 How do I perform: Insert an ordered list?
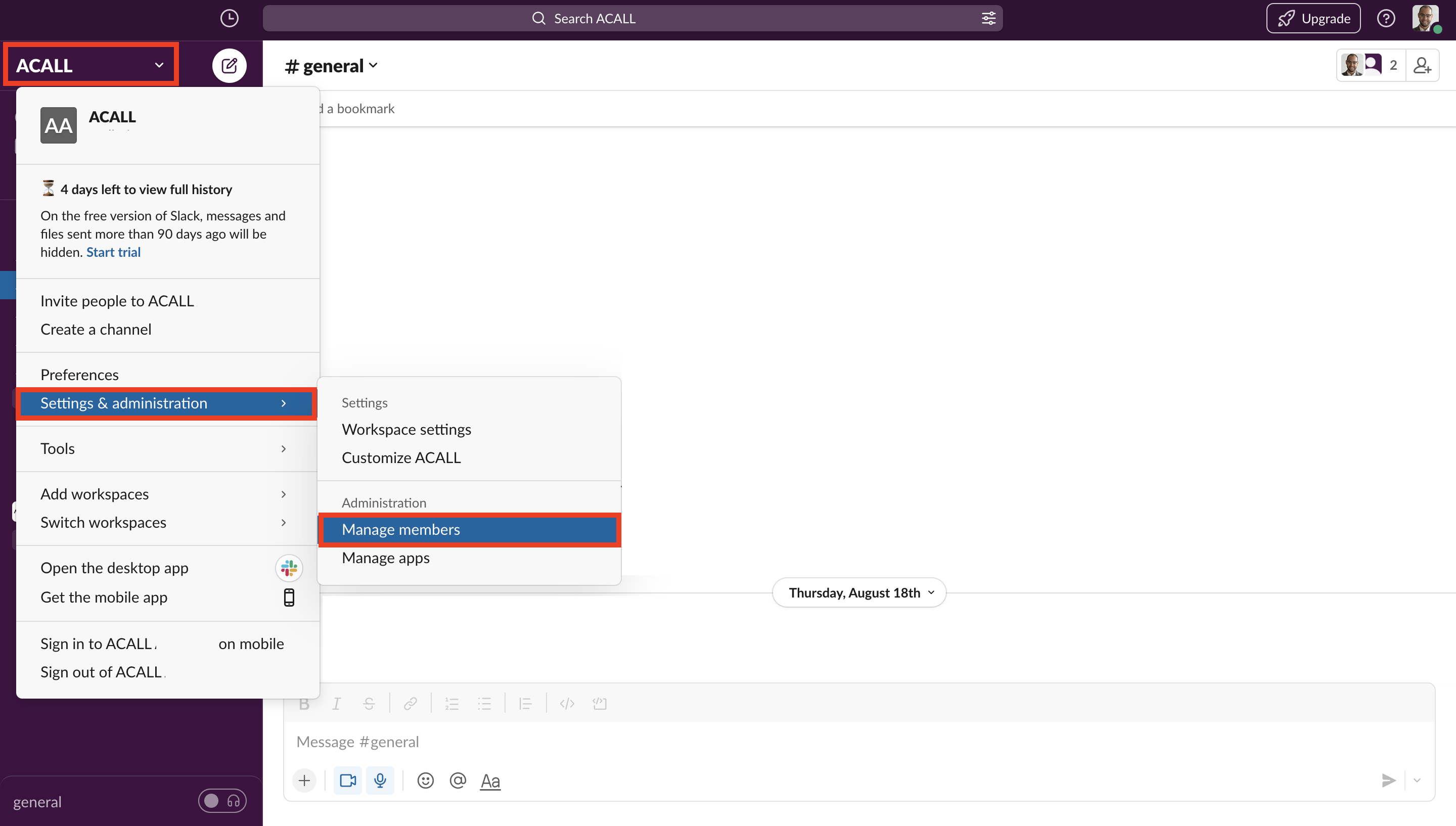[451, 704]
